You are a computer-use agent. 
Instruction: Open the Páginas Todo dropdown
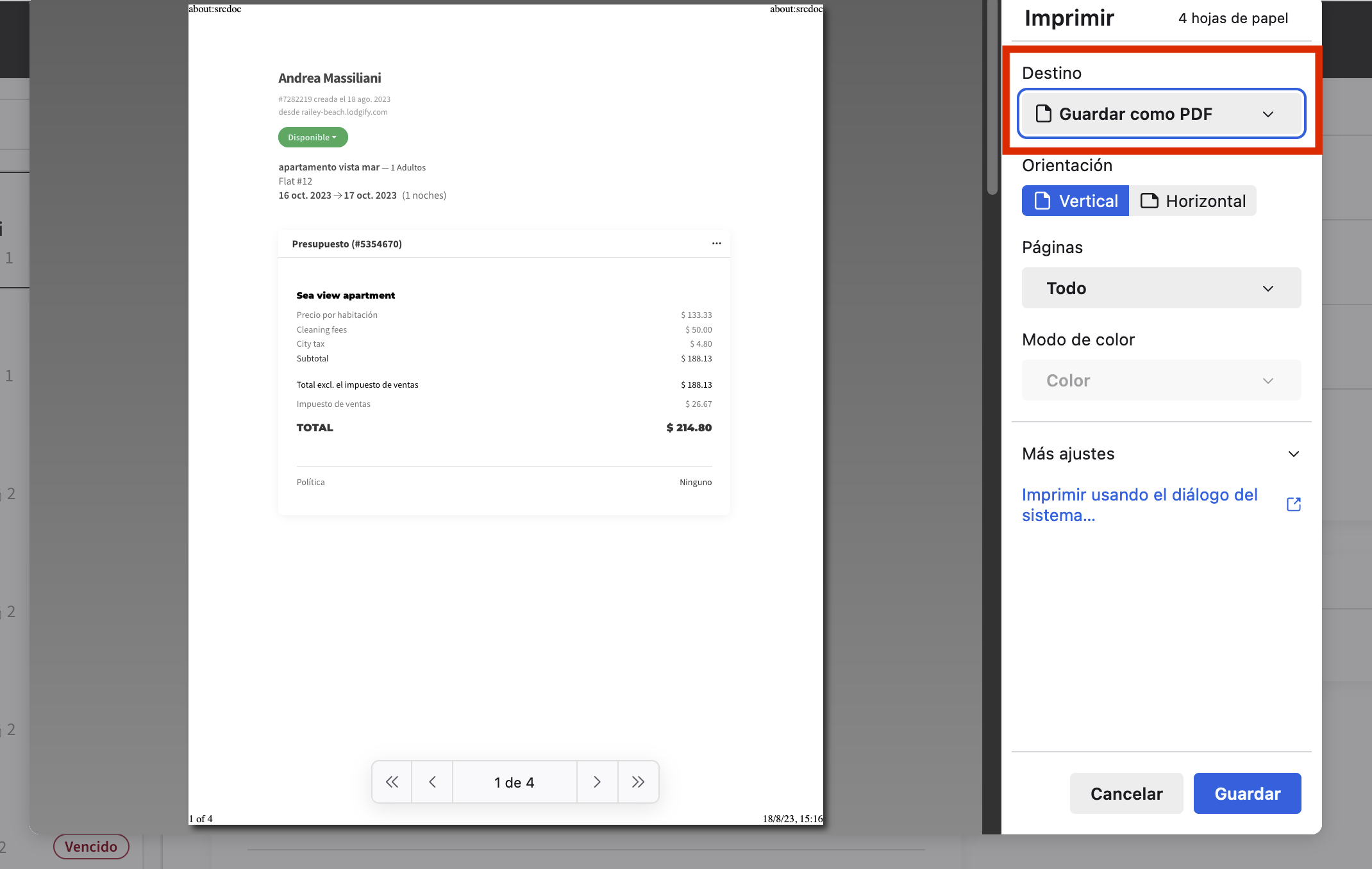1161,288
